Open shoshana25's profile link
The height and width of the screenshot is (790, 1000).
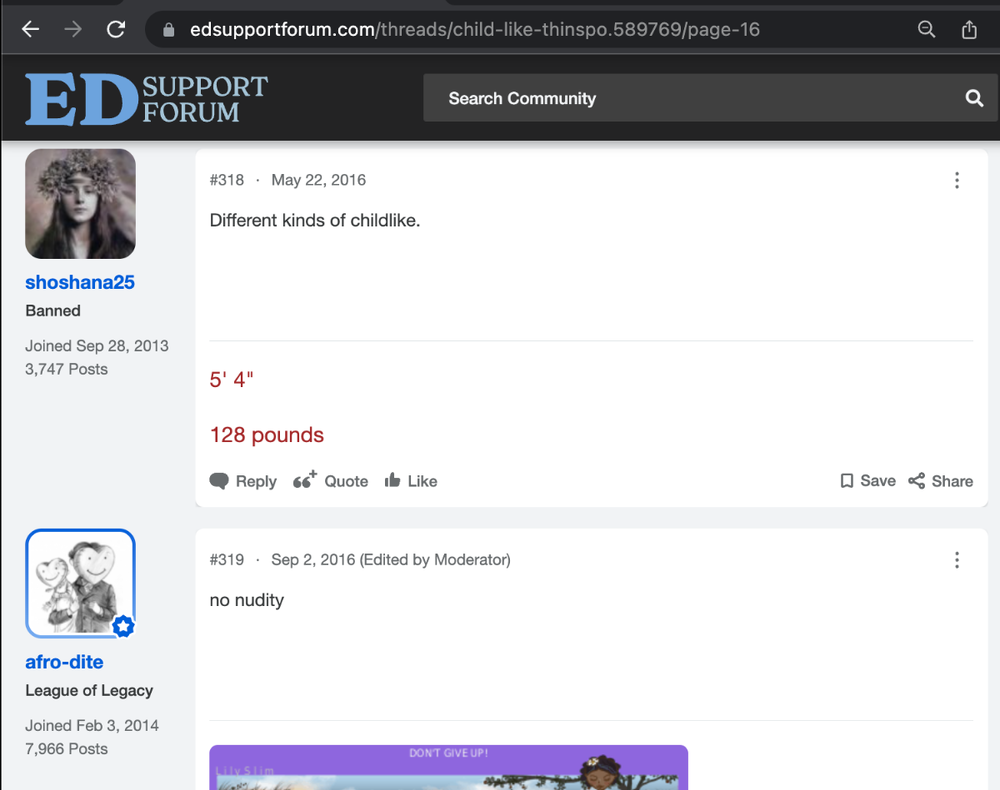pyautogui.click(x=80, y=282)
